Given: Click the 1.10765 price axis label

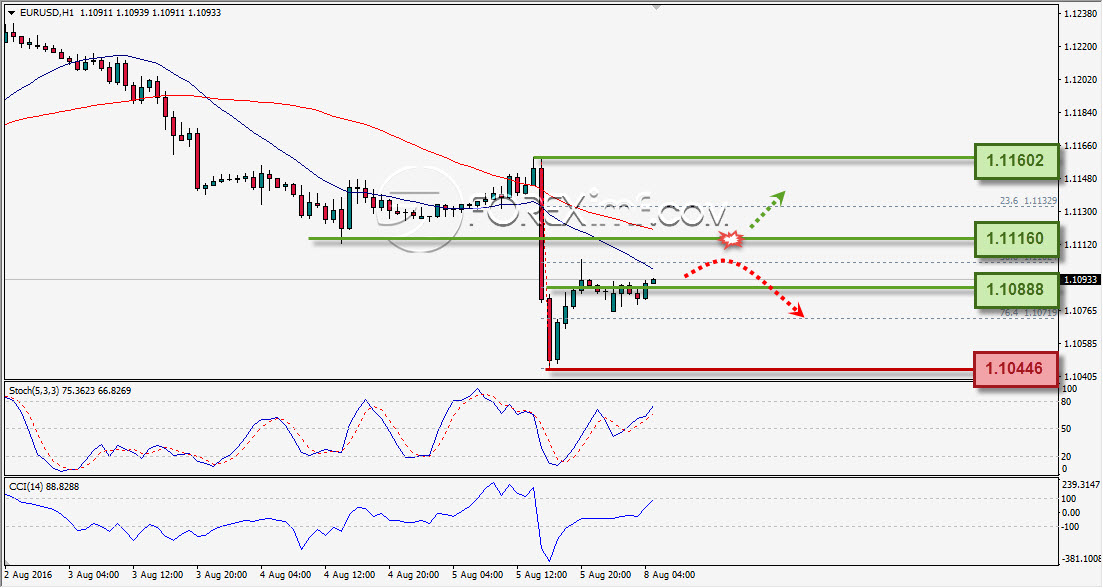Looking at the screenshot, I should pyautogui.click(x=1080, y=310).
